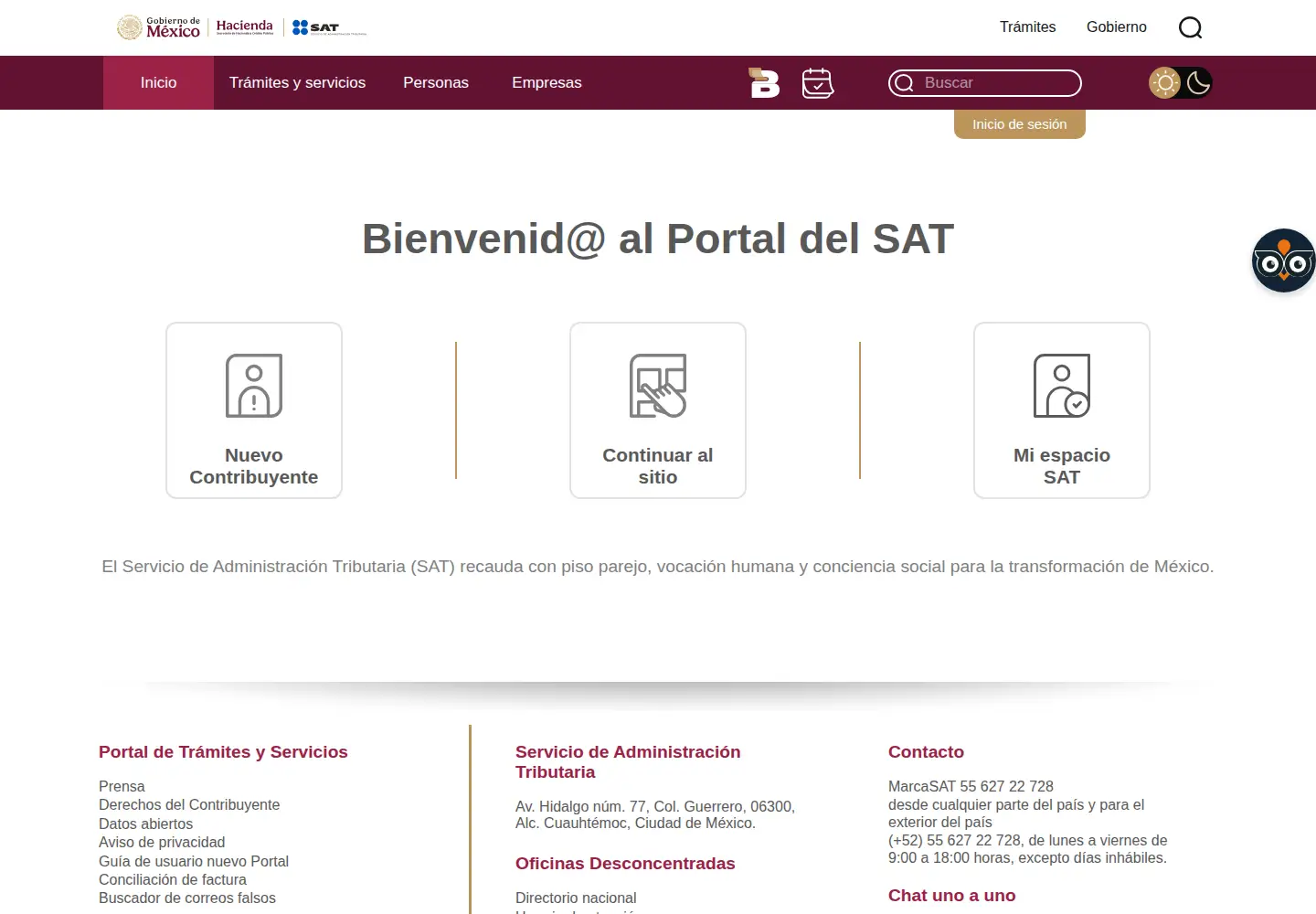Focus the Buscar search input field

pyautogui.click(x=985, y=83)
